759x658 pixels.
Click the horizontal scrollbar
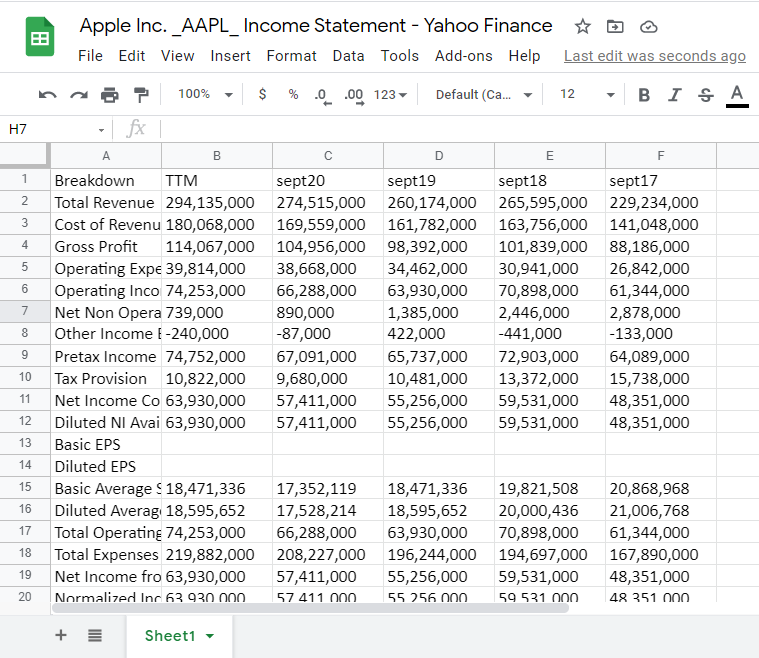(x=310, y=608)
